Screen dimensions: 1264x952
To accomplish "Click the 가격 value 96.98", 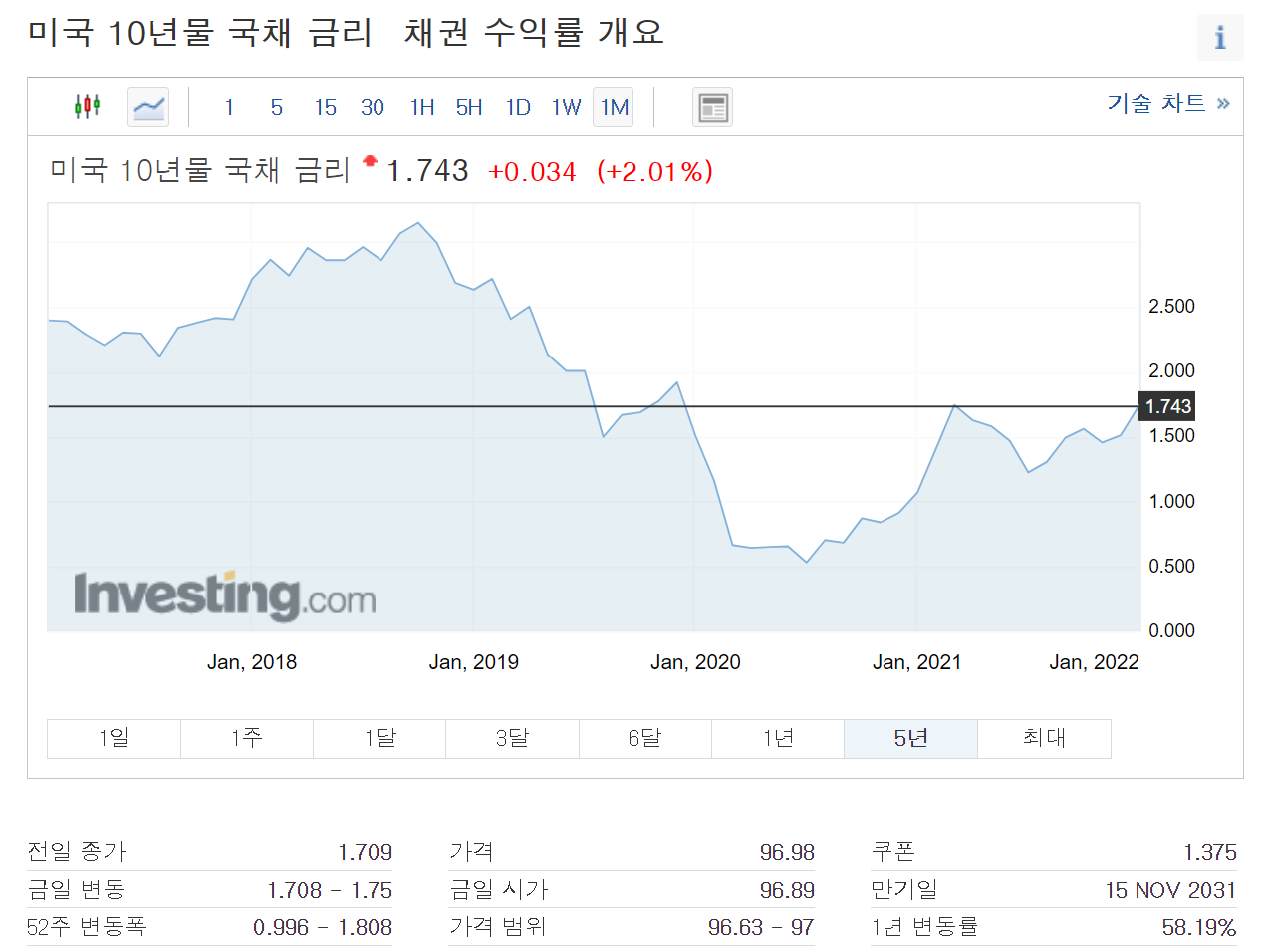I will [x=787, y=852].
